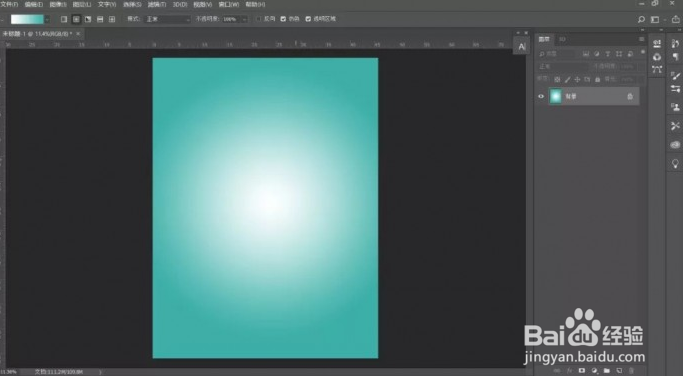This screenshot has height=381, width=683.
Task: Open the workspace switcher icon
Action: (655, 19)
